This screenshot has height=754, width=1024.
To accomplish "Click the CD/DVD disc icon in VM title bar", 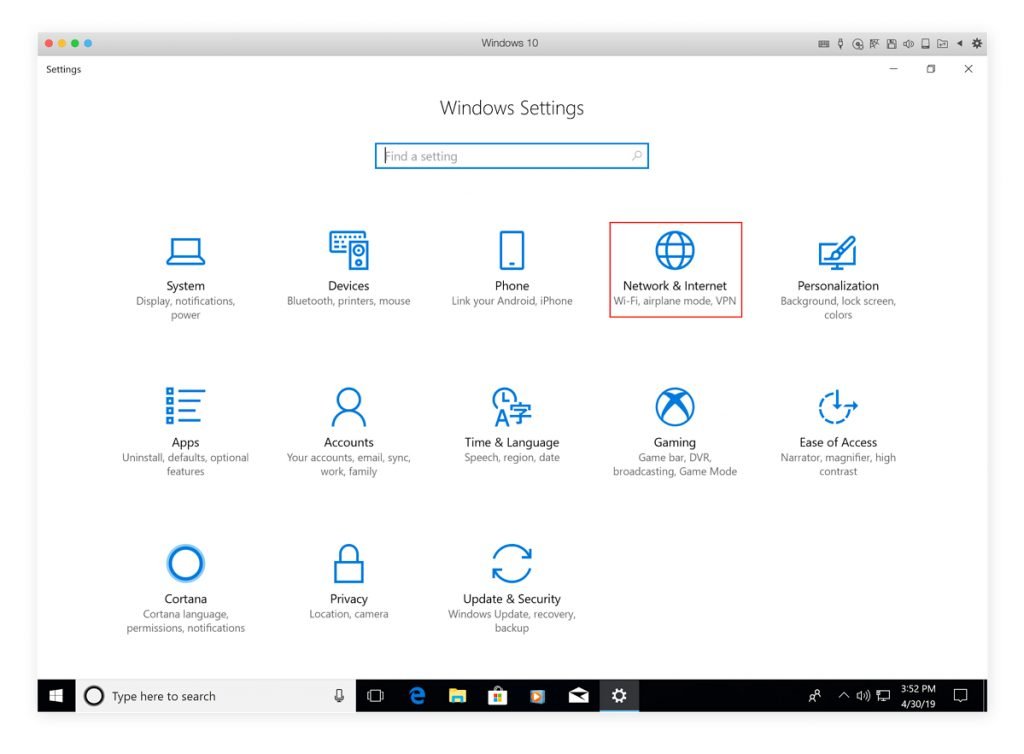I will click(857, 44).
